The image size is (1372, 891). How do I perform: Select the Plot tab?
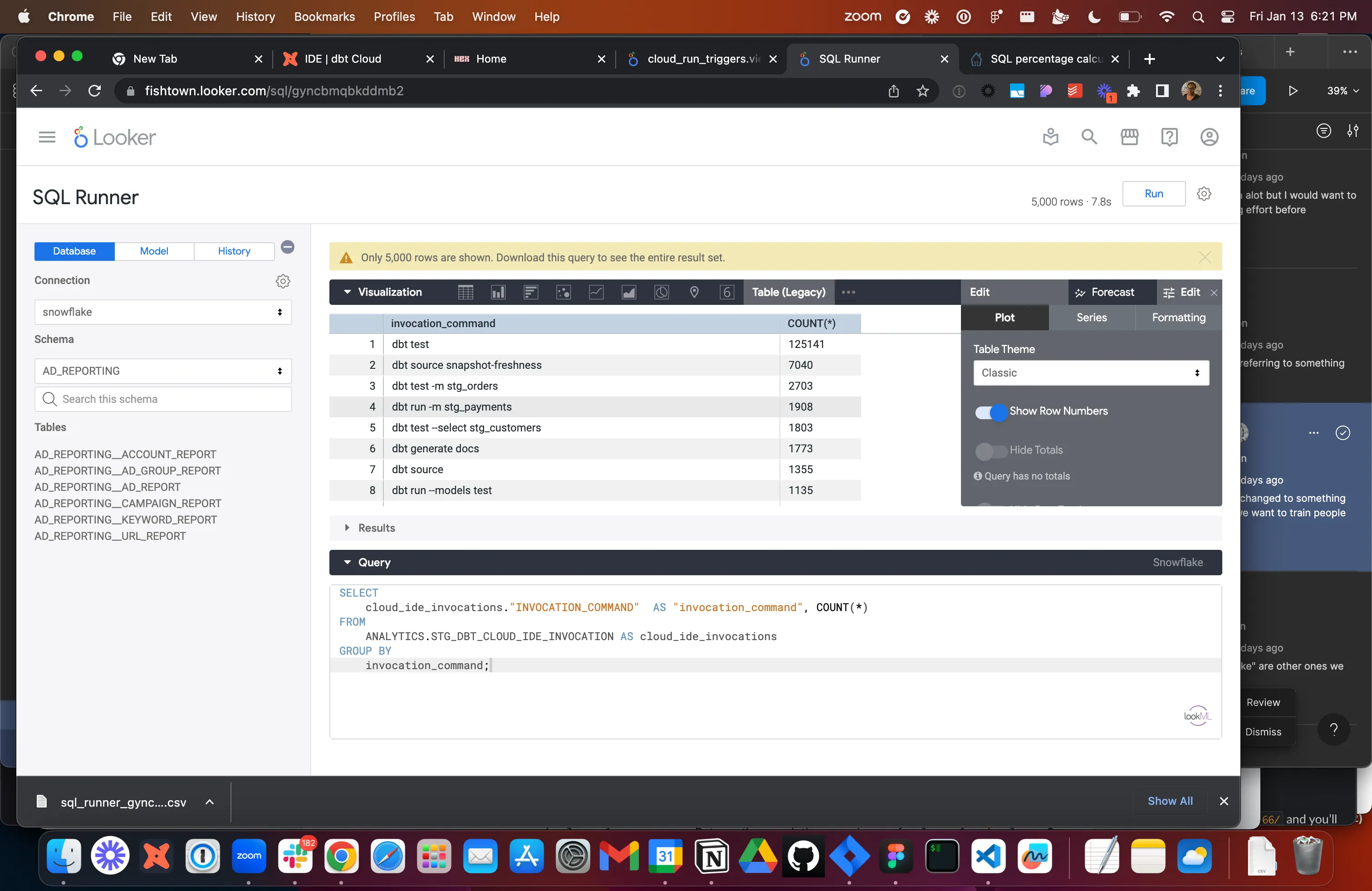tap(1004, 318)
